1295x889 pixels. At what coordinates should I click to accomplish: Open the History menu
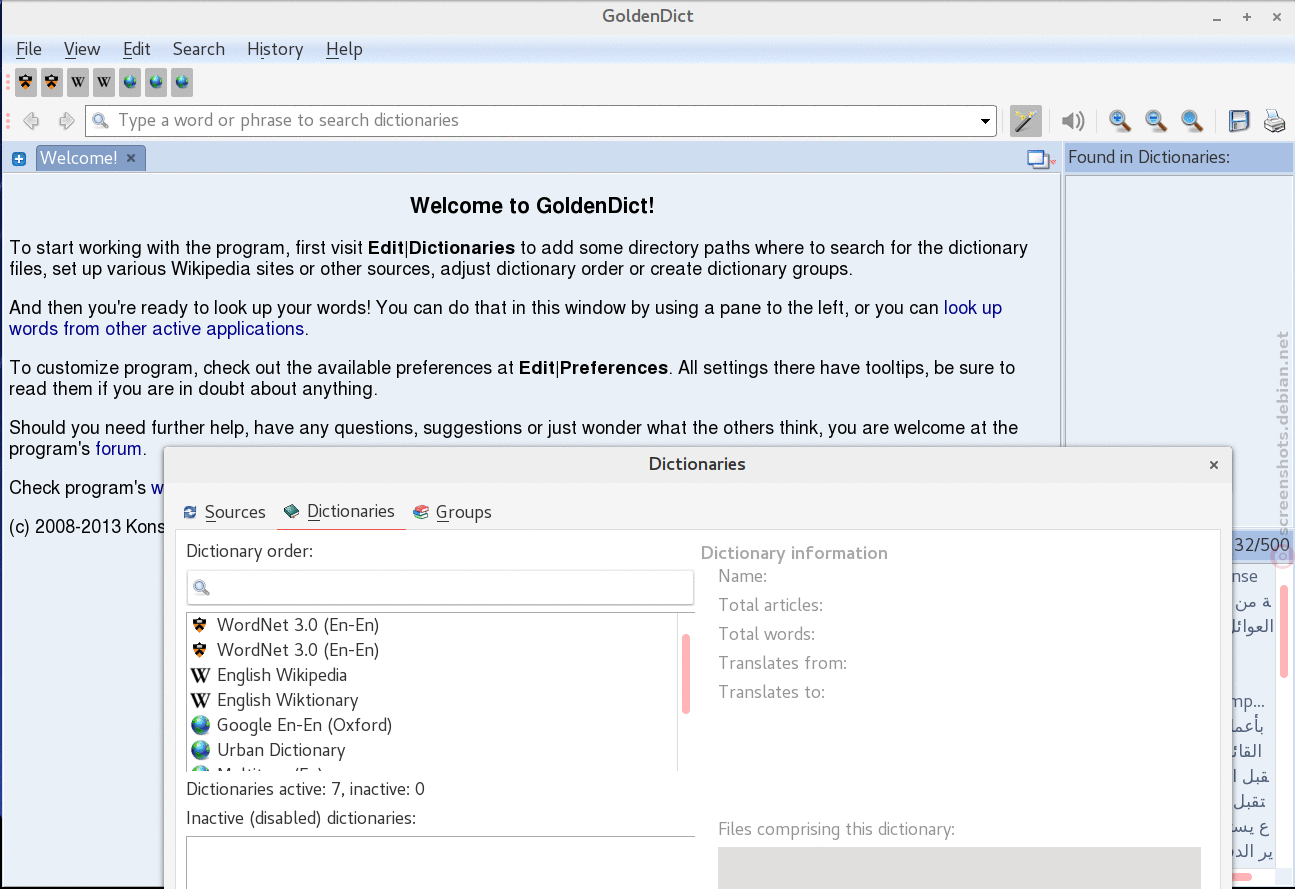[275, 49]
